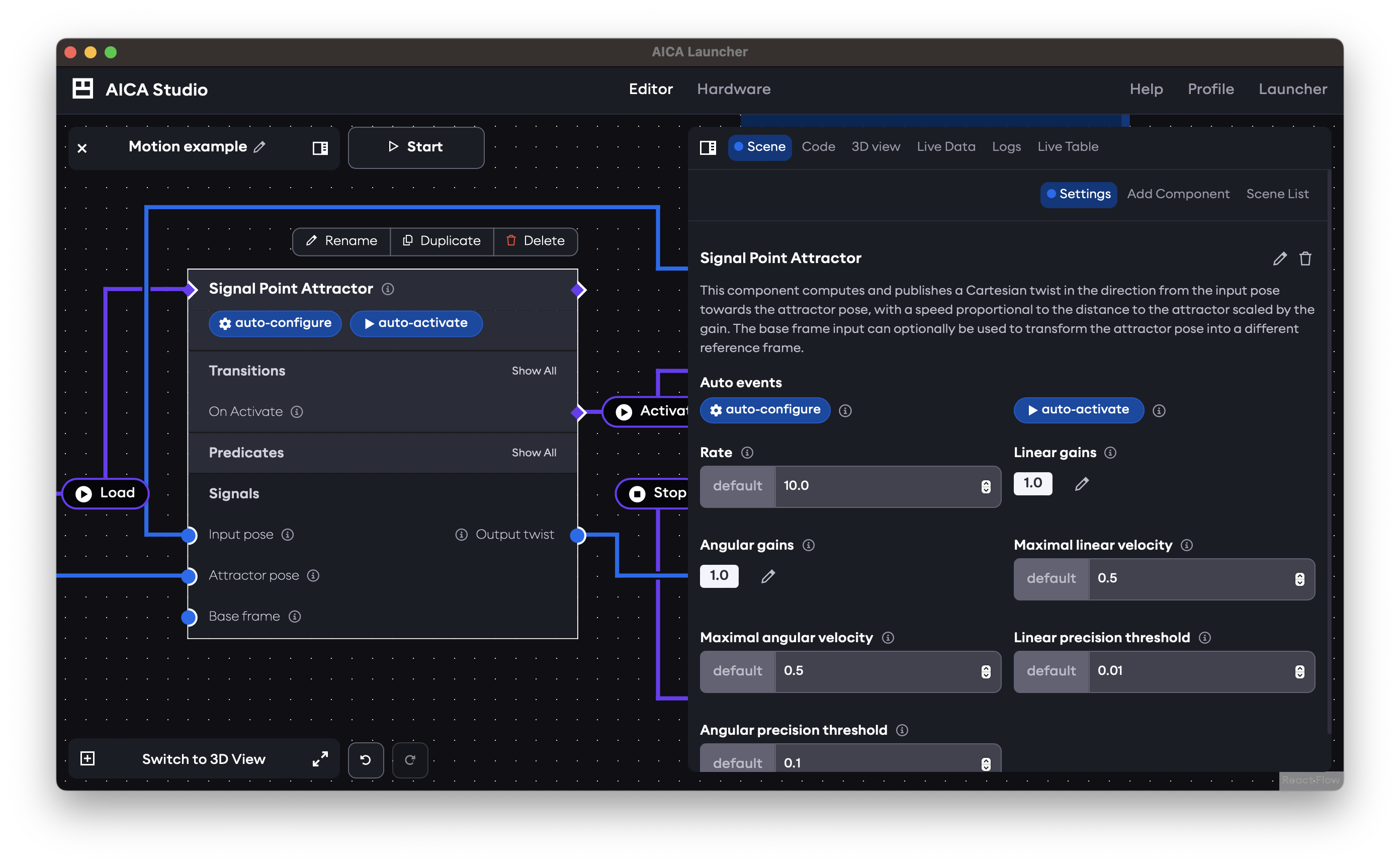Start the Motion example application
Screen dimensions: 1400x865
[x=416, y=147]
